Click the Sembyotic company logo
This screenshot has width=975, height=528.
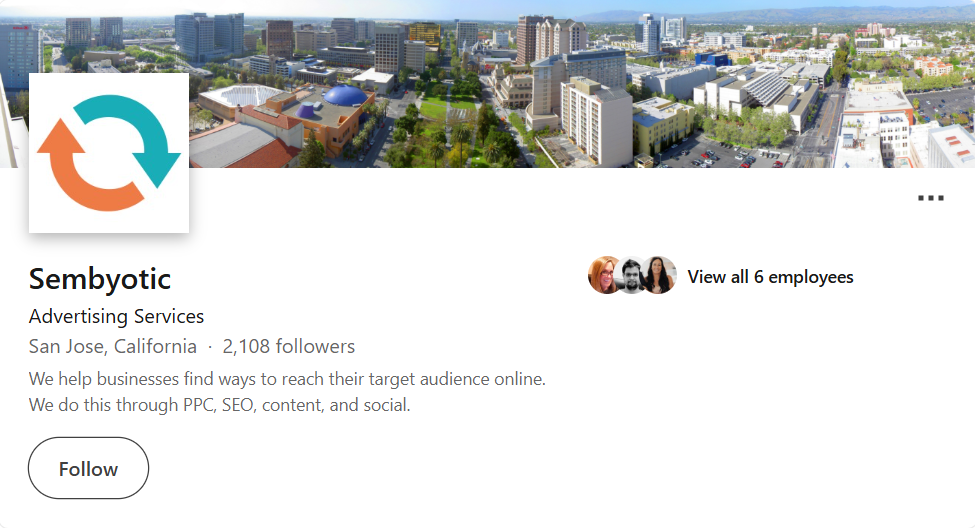tap(109, 153)
